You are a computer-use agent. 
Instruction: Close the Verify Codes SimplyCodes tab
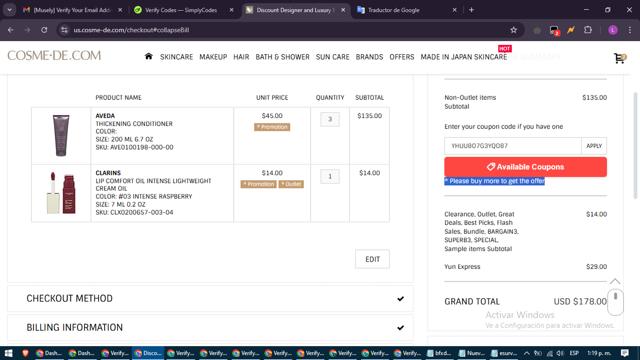coord(231,10)
